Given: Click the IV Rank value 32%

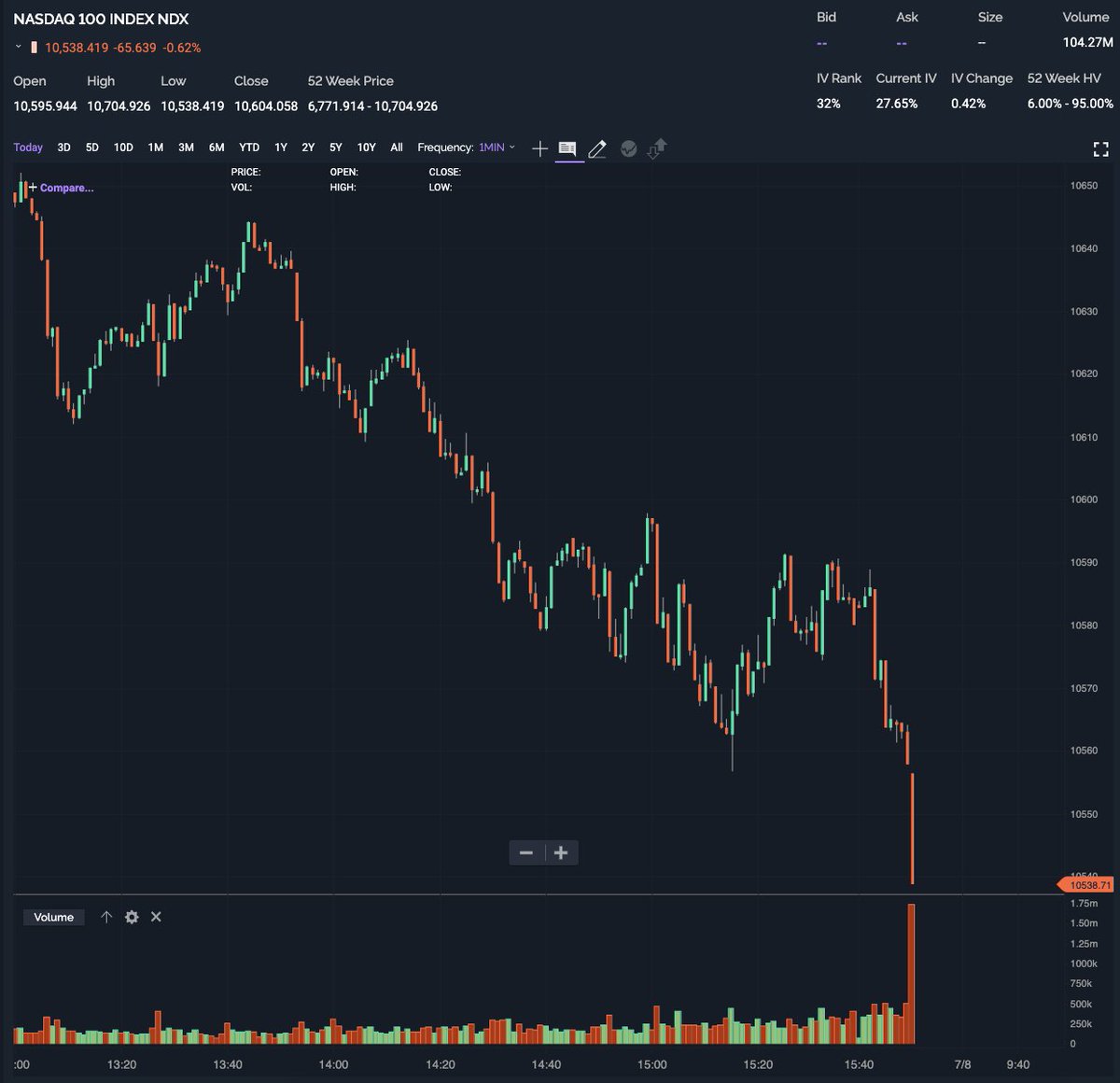Looking at the screenshot, I should pyautogui.click(x=829, y=104).
